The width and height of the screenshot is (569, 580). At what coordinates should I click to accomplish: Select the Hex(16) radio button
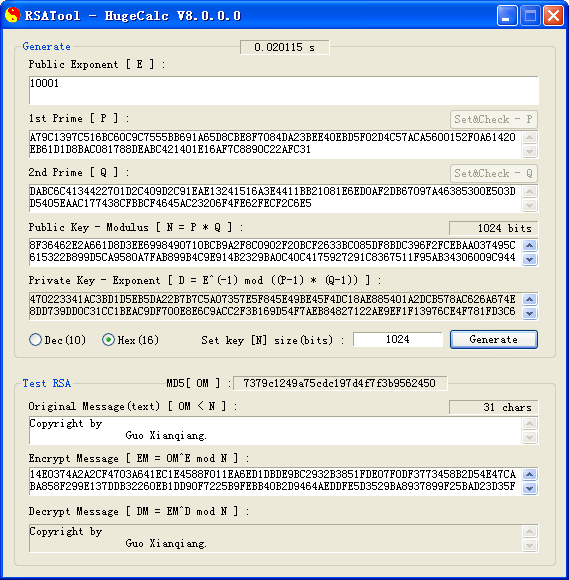[x=108, y=340]
